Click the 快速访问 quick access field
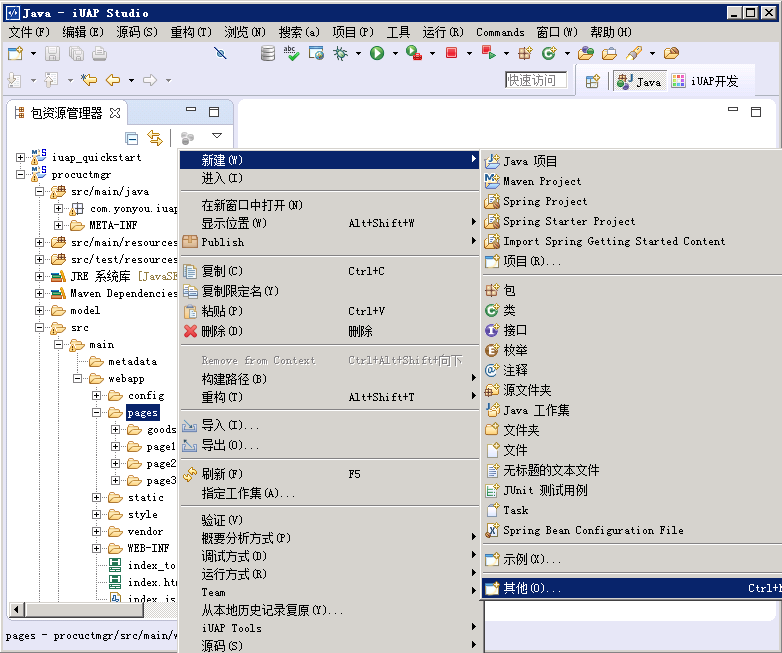The image size is (782, 653). [536, 80]
